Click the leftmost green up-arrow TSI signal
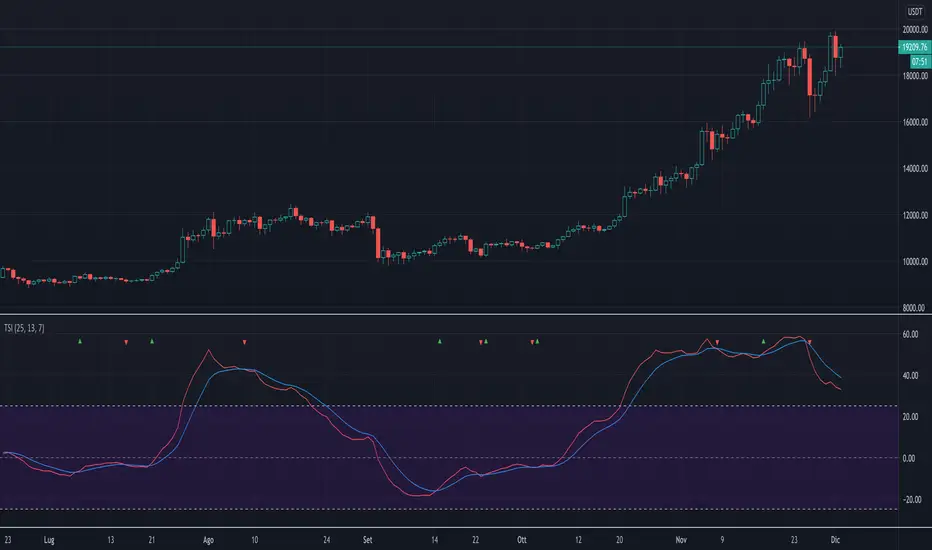932x550 pixels. coord(80,341)
